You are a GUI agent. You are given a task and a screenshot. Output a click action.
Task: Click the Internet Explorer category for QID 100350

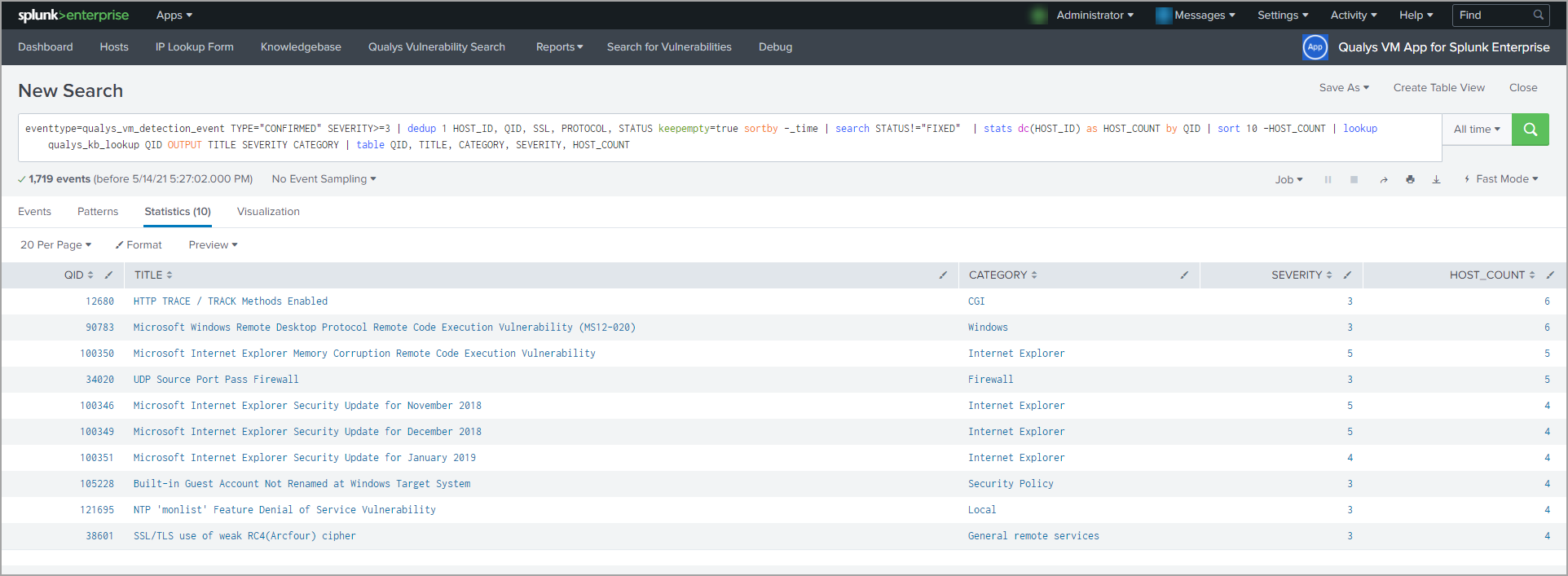pos(1016,354)
